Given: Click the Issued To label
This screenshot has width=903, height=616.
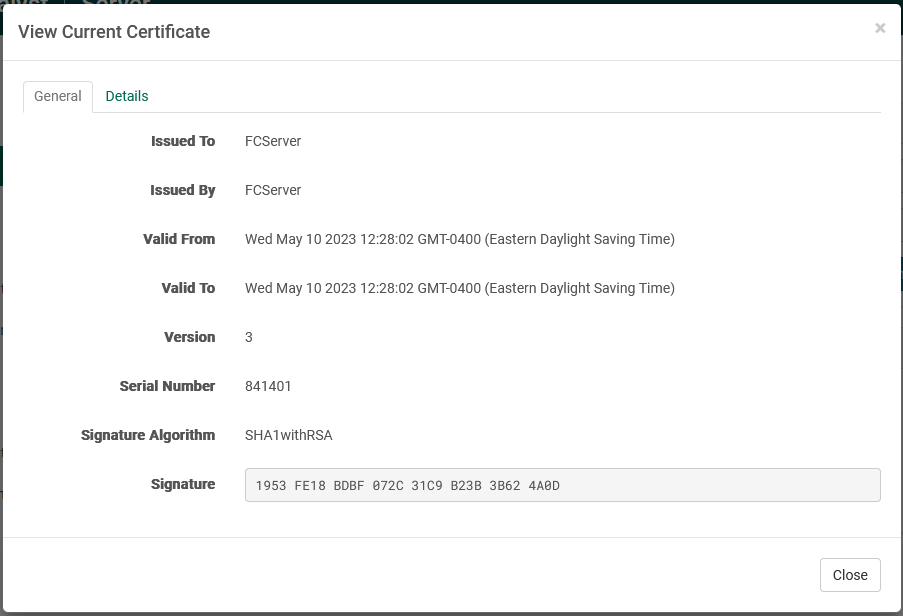Looking at the screenshot, I should (x=183, y=141).
